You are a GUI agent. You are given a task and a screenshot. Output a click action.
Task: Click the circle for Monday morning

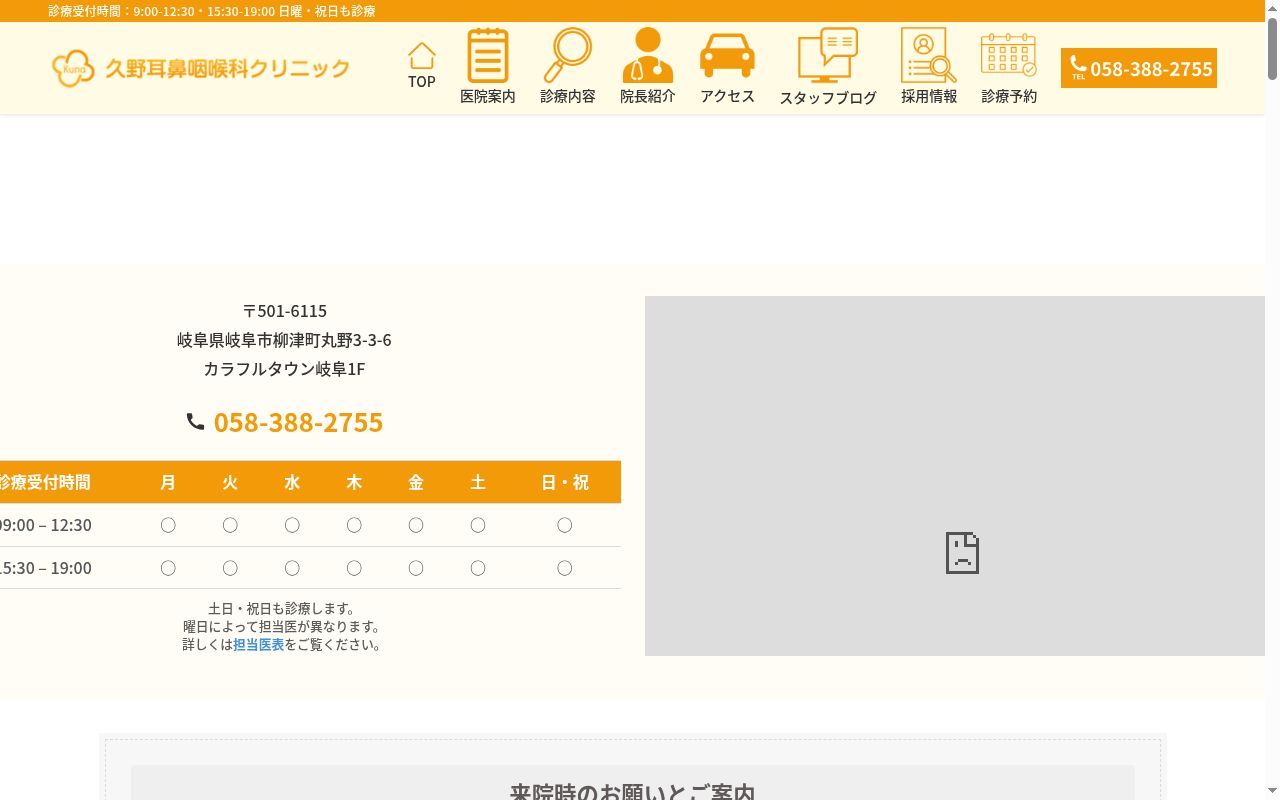168,525
